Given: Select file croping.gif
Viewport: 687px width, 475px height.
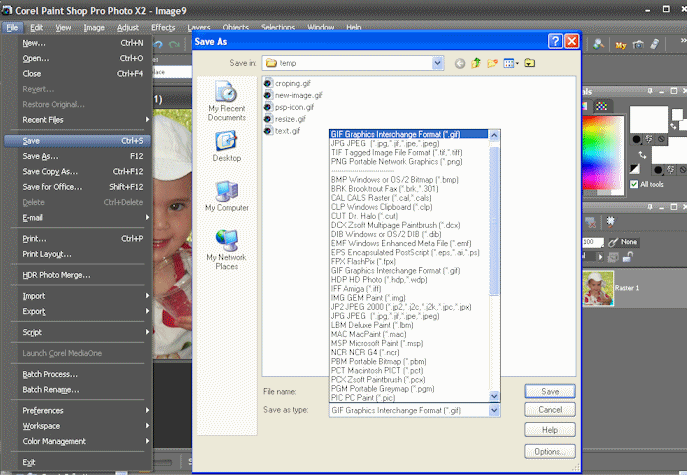Looking at the screenshot, I should 287,83.
